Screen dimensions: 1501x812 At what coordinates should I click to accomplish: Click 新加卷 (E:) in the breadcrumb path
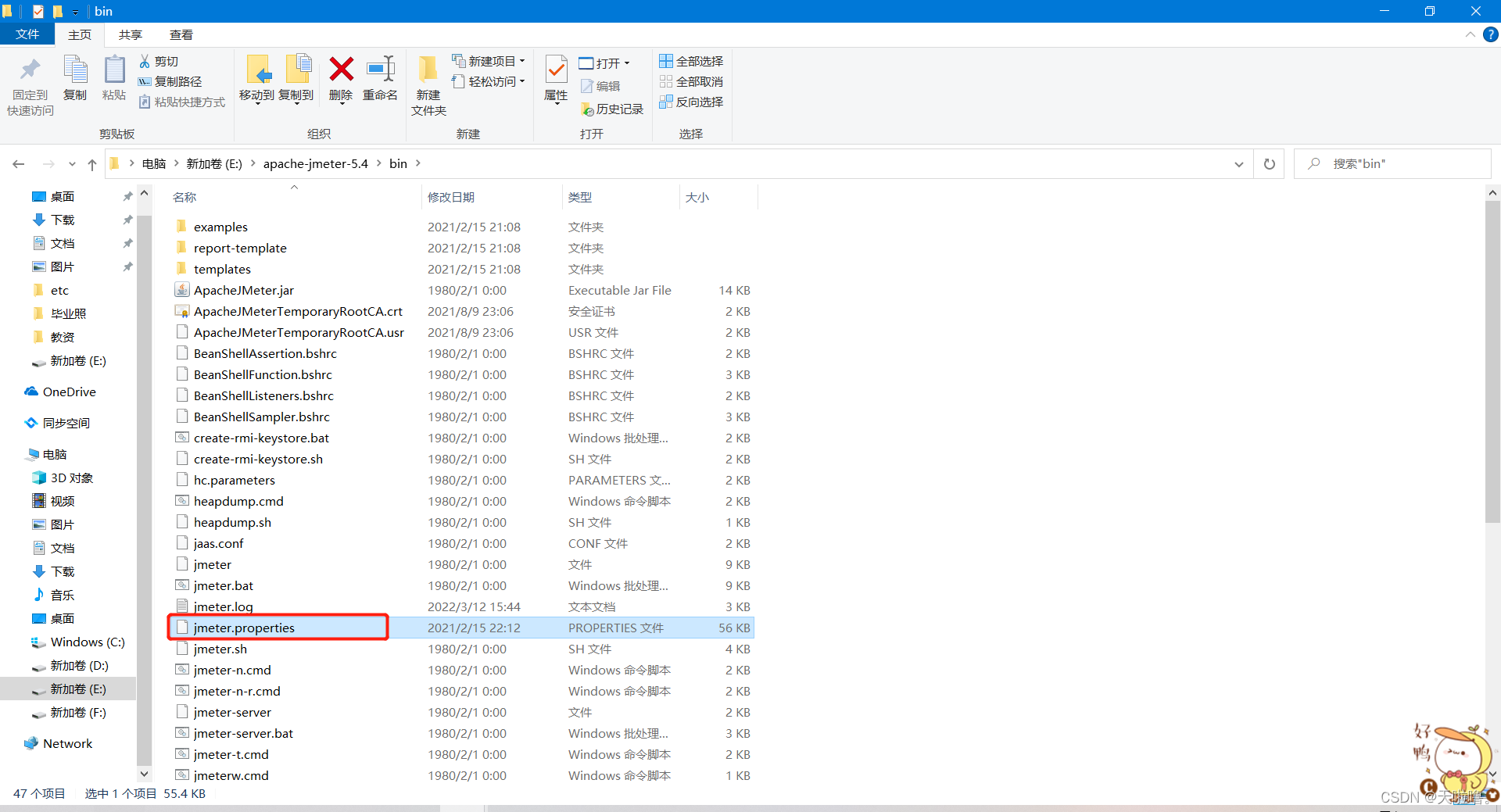(214, 163)
